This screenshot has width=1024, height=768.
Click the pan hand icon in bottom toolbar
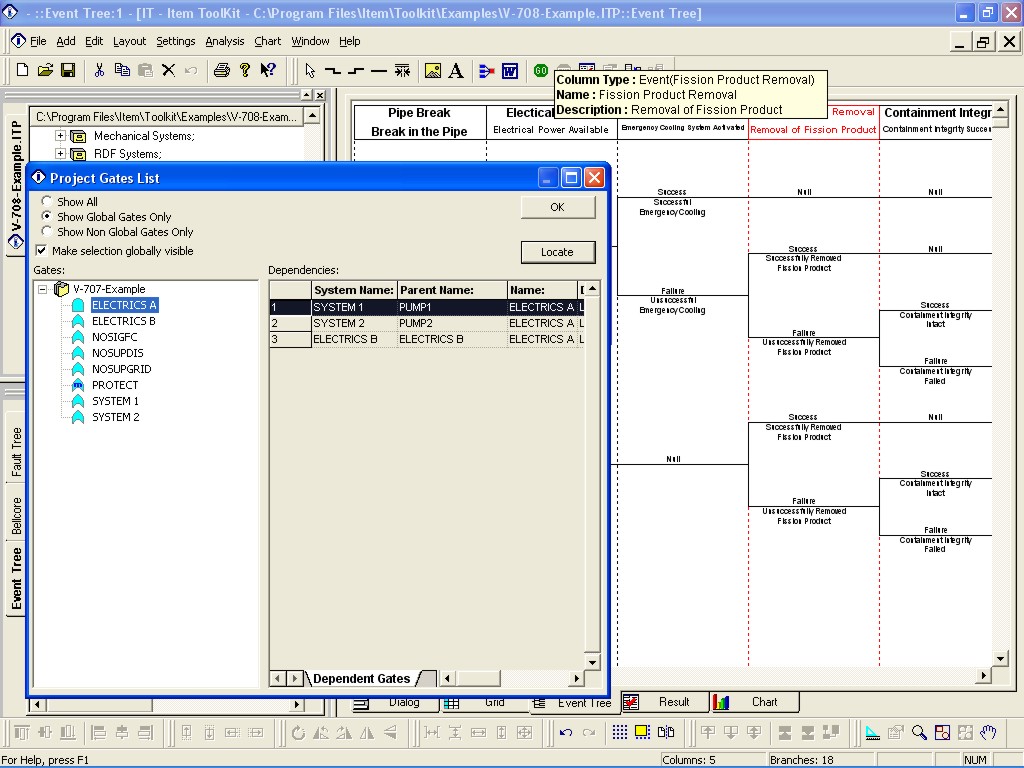[988, 732]
